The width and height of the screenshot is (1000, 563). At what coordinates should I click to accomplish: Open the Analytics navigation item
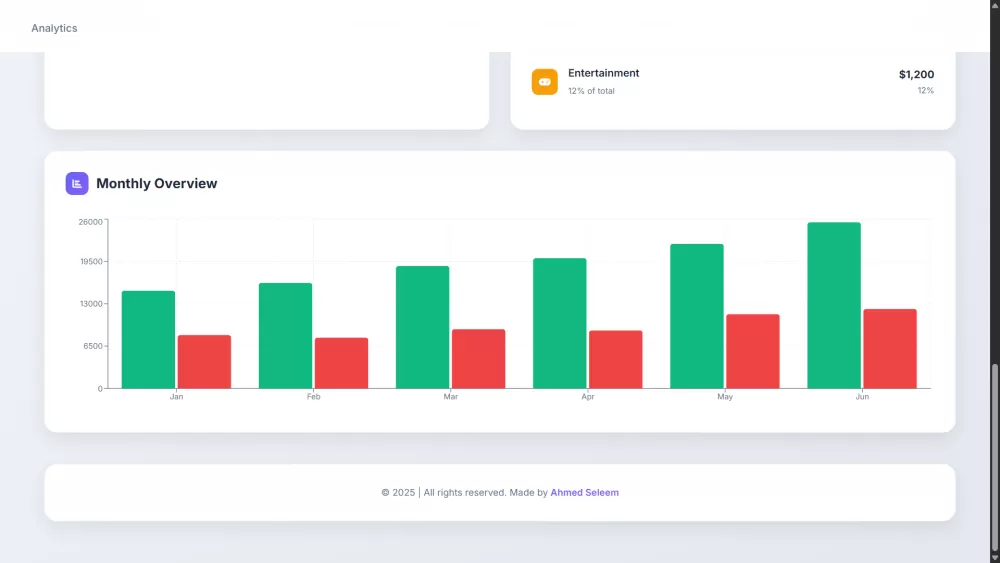tap(54, 28)
